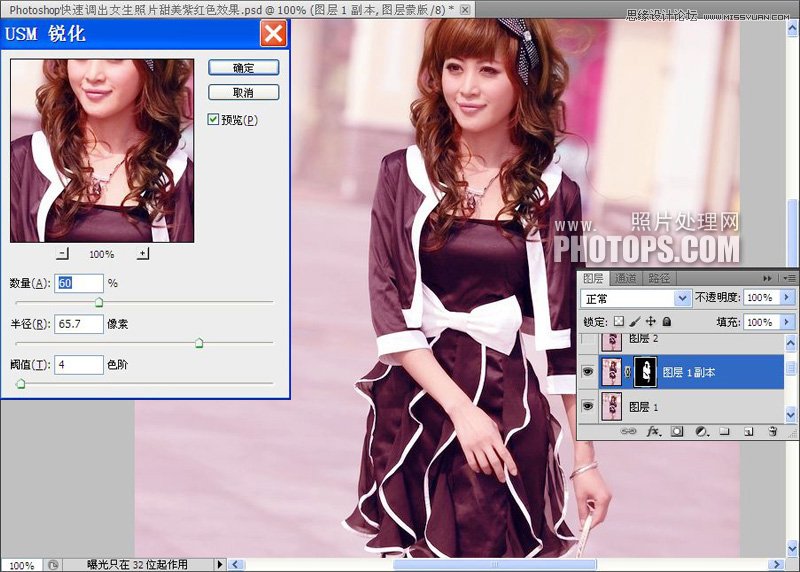This screenshot has width=800, height=572.
Task: Adjust the 数量 amount slider handle
Action: [99, 303]
